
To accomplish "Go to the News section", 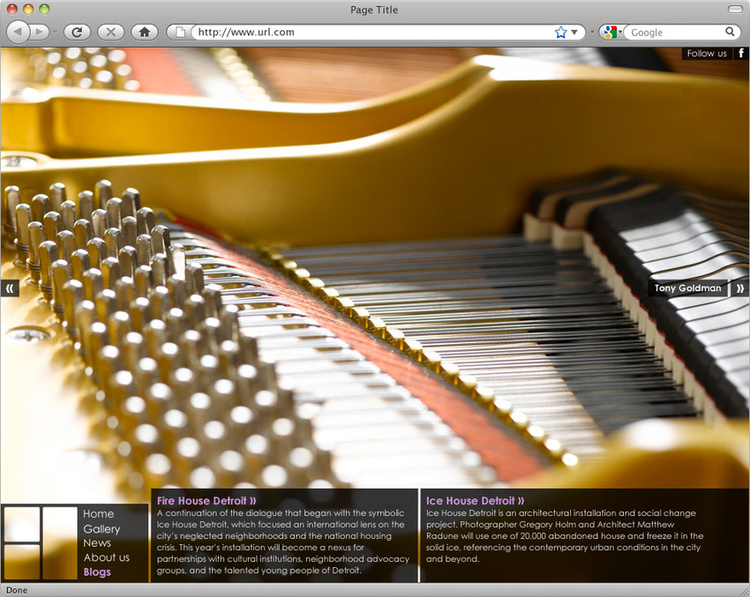I will pos(97,543).
